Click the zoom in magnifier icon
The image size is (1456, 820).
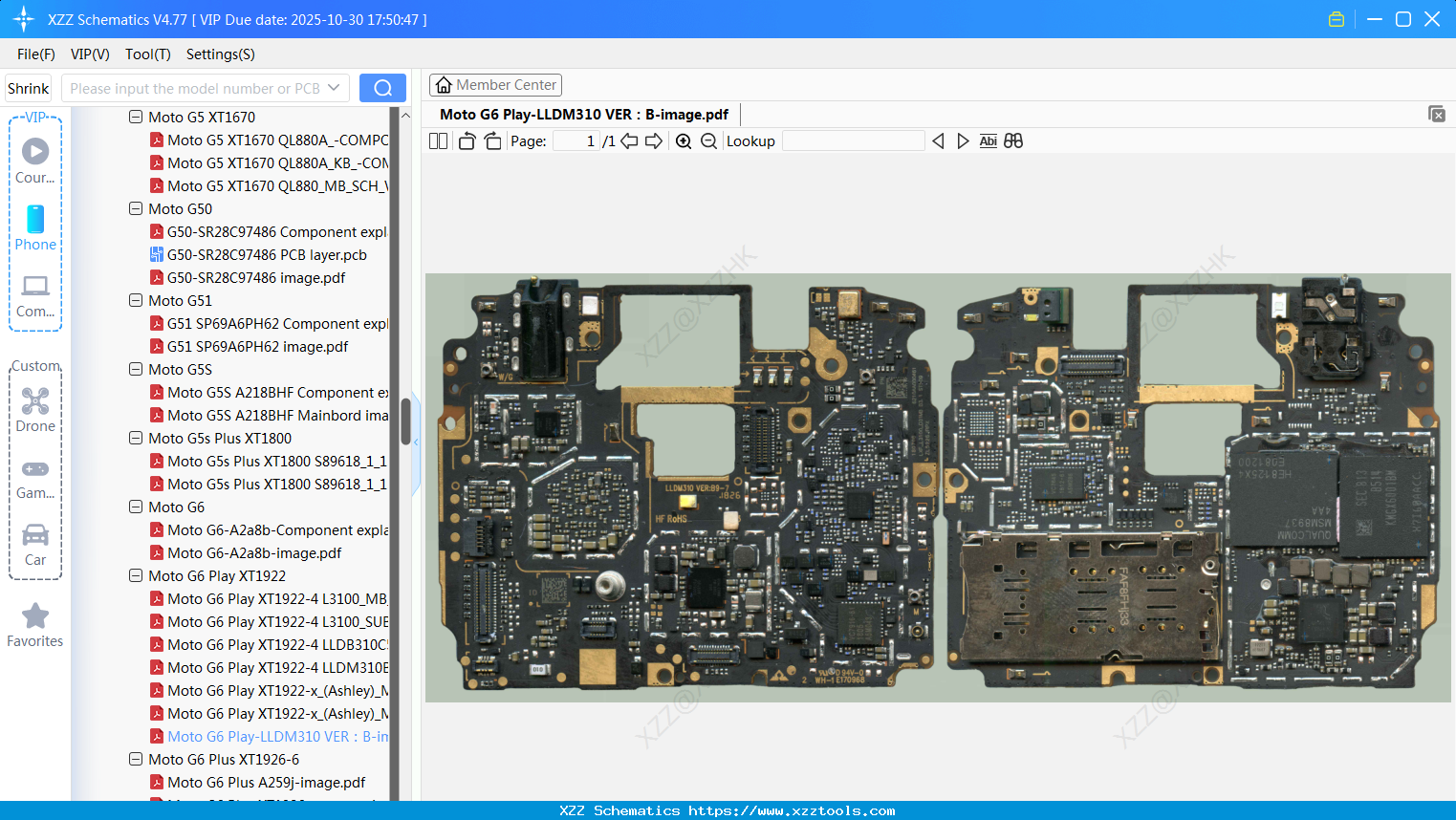point(684,141)
